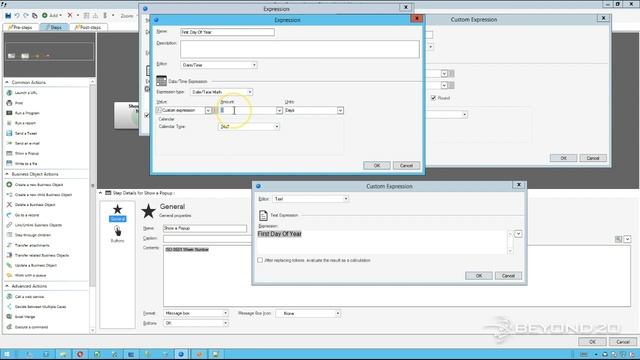Click the Redo arrow in toolbar
Image resolution: width=640 pixels, height=360 pixels.
coord(26,16)
